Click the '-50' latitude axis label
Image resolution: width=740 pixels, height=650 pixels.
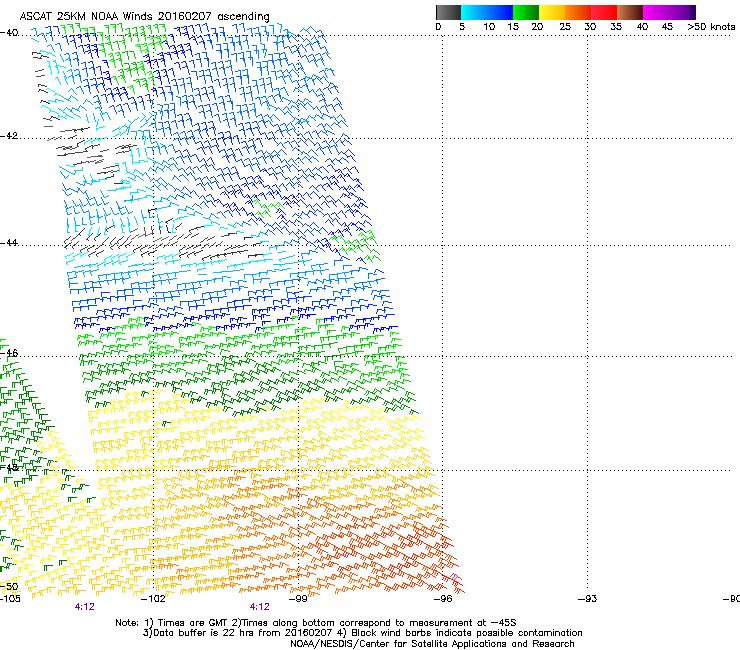tap(9, 586)
